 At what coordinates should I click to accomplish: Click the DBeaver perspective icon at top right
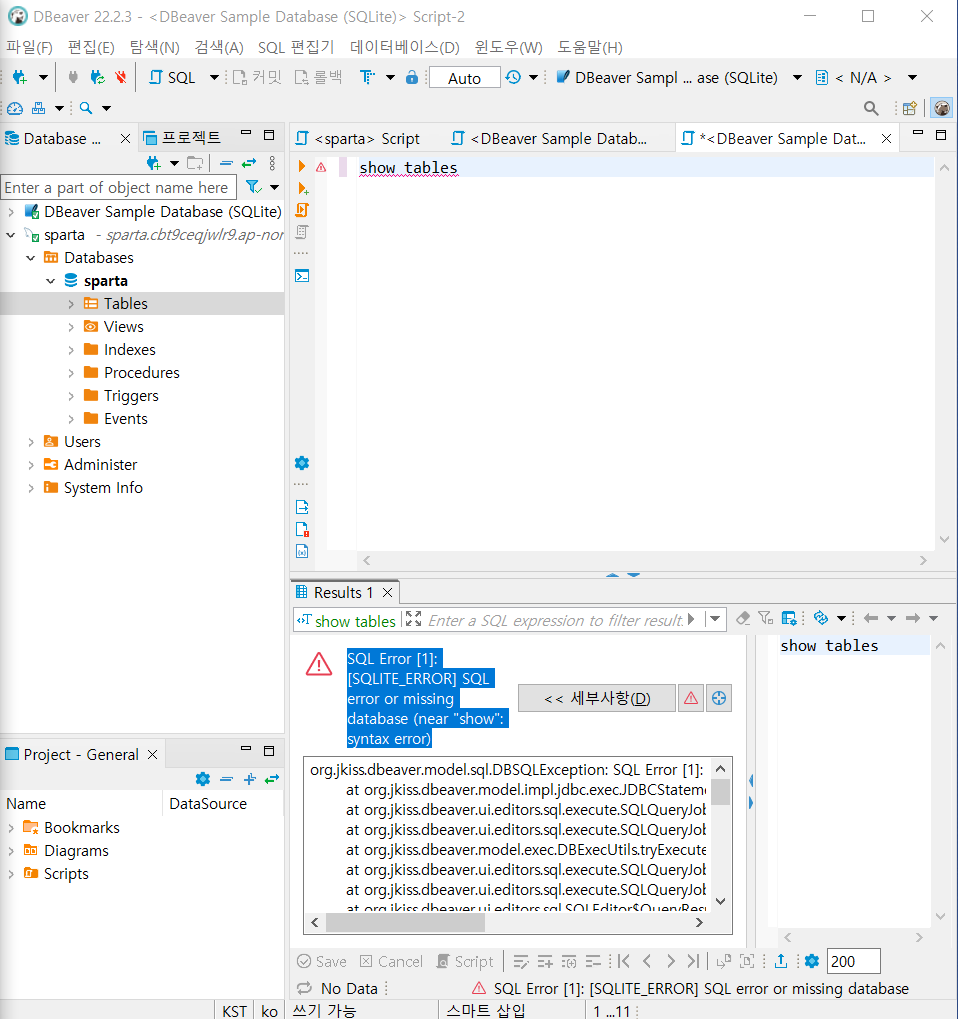pos(942,108)
